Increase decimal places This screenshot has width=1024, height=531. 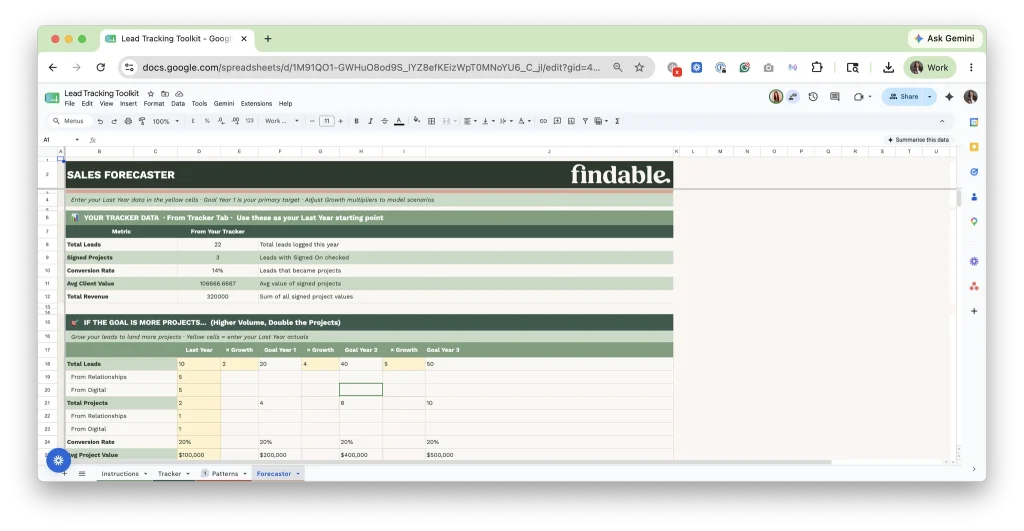click(235, 121)
